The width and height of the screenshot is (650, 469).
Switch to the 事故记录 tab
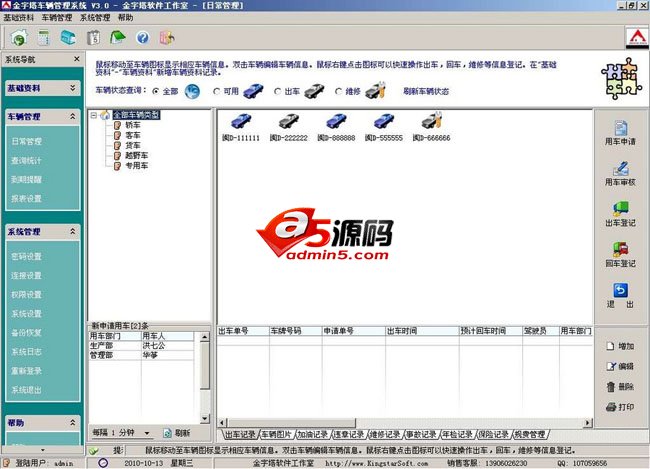point(421,435)
